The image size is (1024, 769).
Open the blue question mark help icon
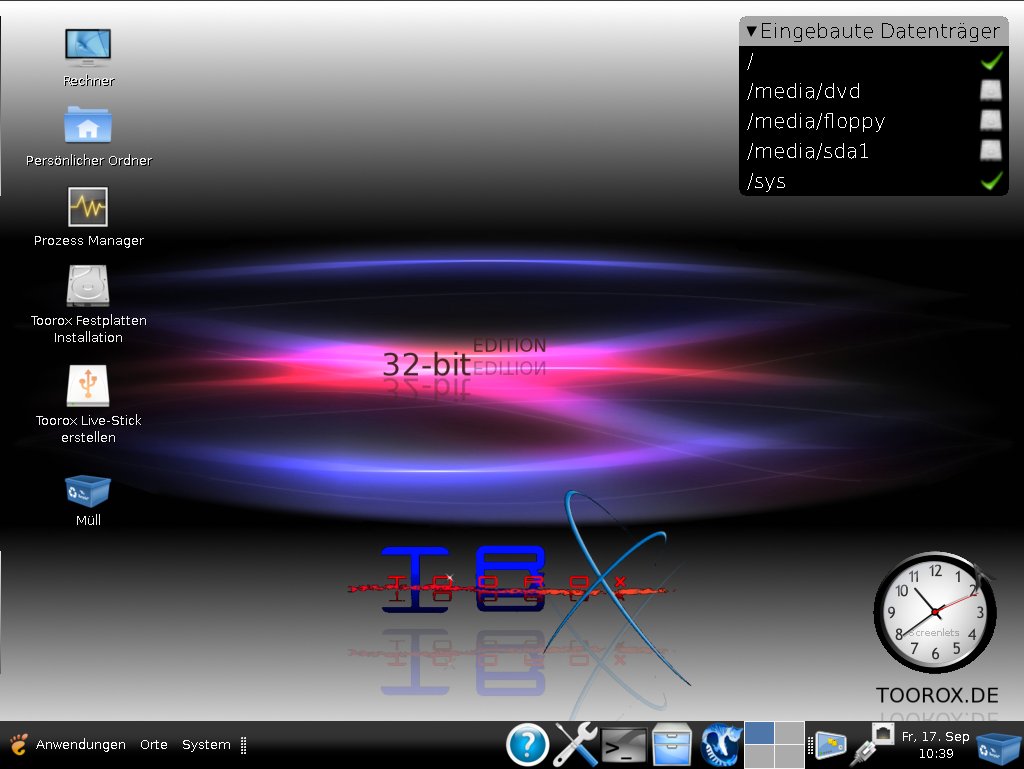pyautogui.click(x=527, y=745)
